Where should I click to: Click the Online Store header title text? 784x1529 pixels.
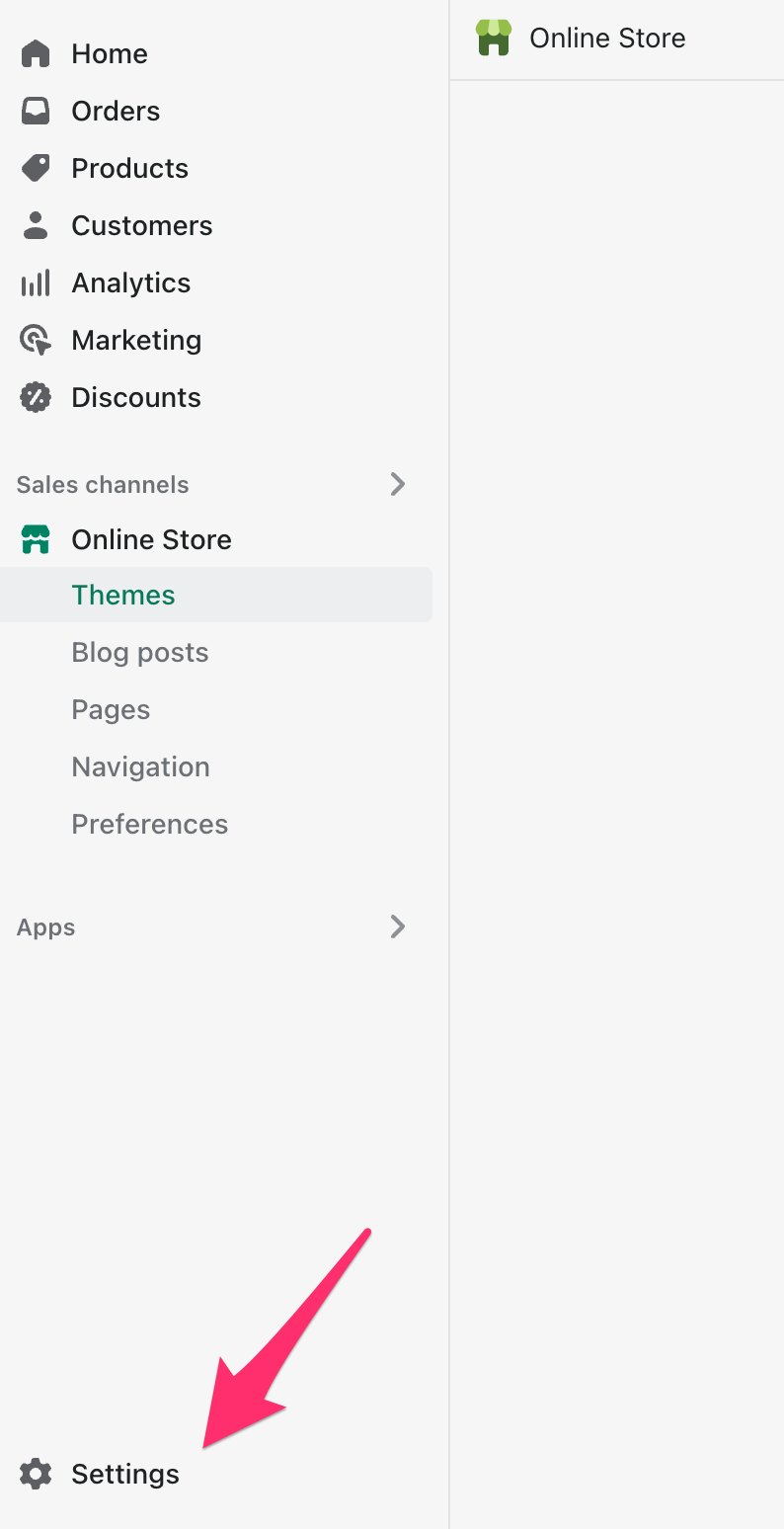607,38
